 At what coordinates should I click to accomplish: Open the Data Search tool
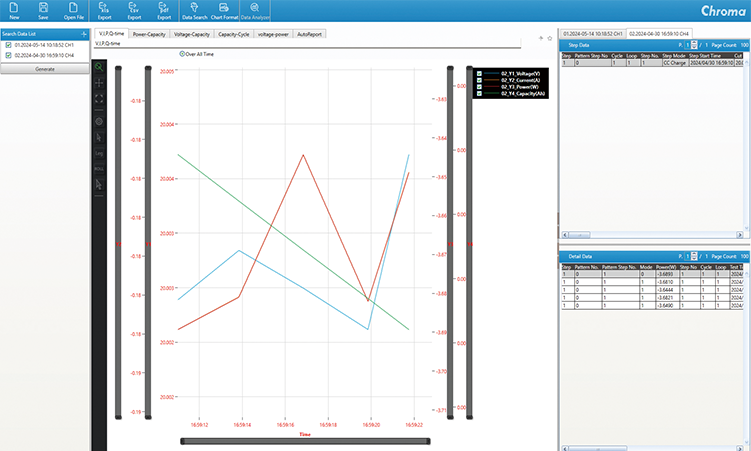click(194, 10)
